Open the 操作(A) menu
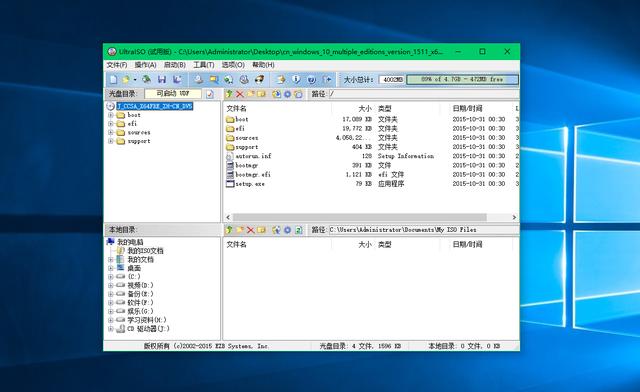The image size is (640, 392). point(146,65)
